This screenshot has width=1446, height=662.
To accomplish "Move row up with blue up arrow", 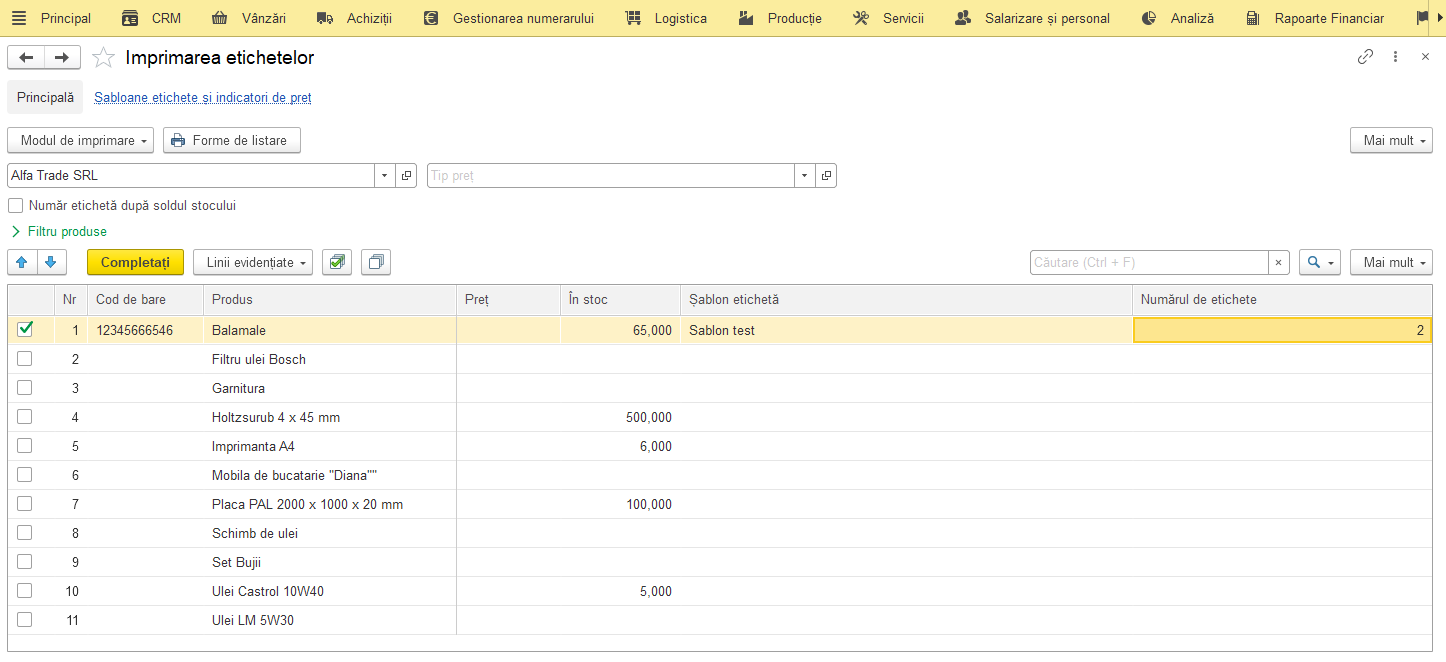I will point(22,262).
